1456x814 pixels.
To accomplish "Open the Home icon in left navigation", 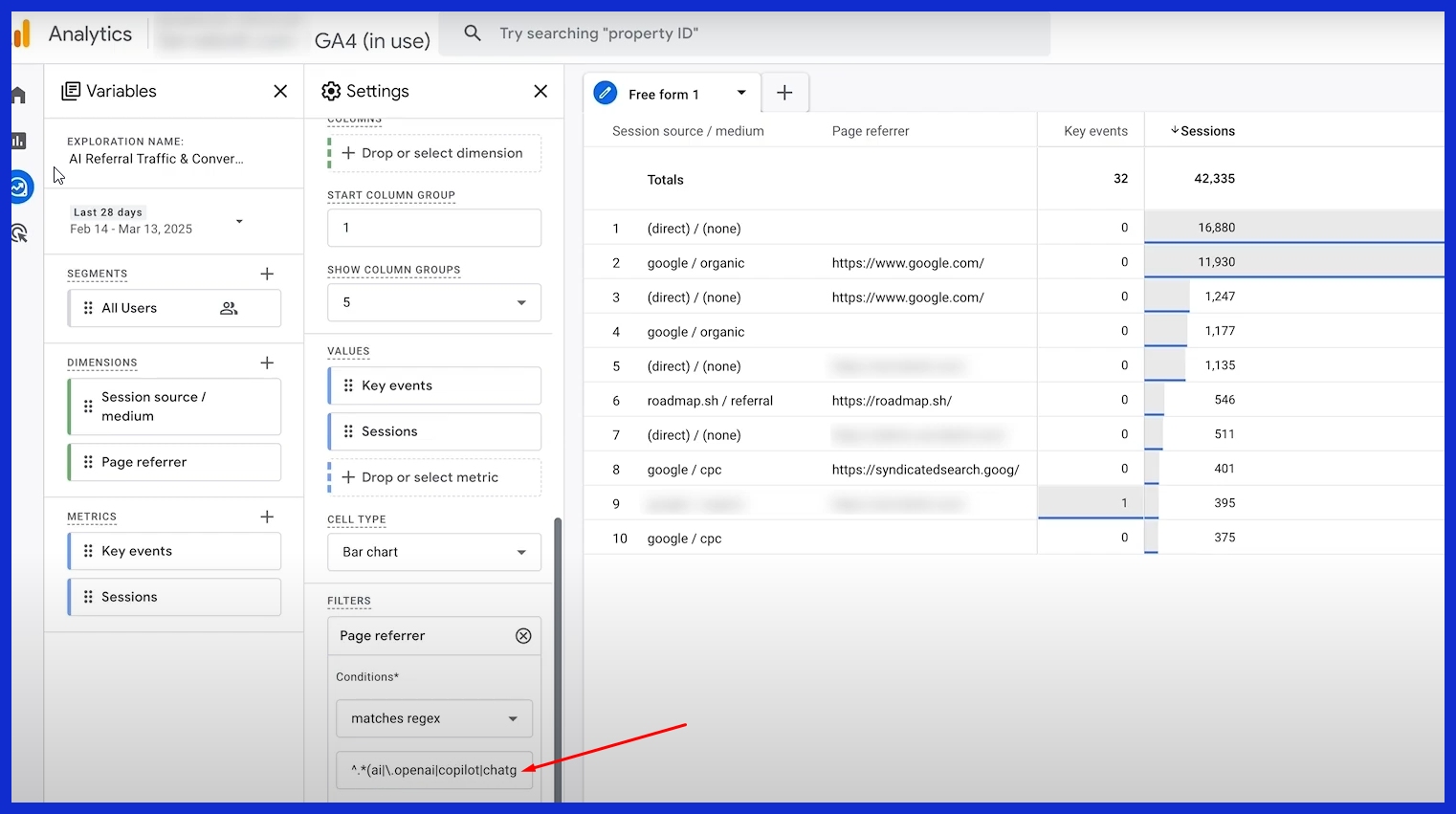I will (19, 95).
